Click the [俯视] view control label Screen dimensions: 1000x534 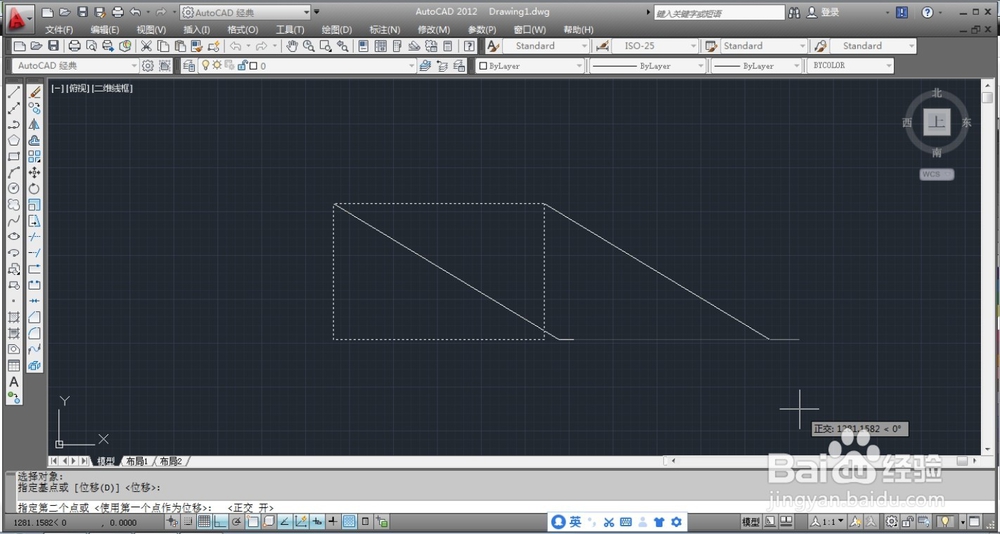78,89
